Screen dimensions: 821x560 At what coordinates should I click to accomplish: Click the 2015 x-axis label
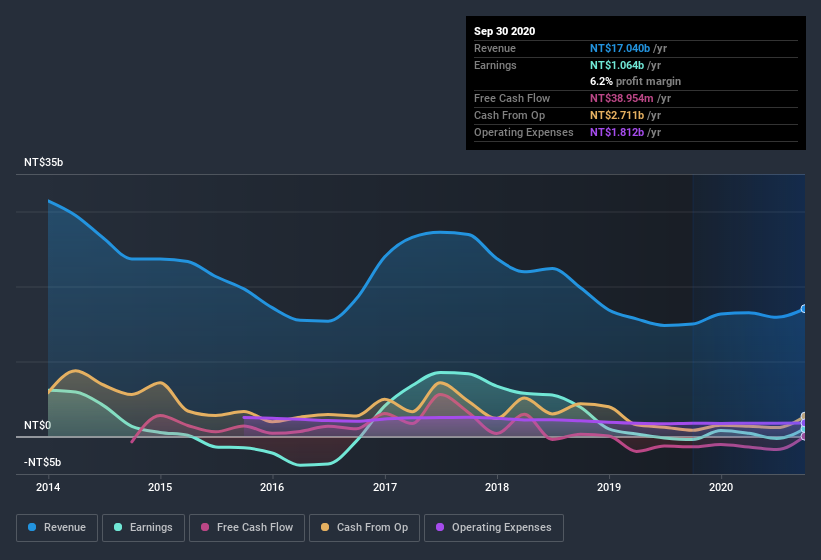click(x=160, y=487)
